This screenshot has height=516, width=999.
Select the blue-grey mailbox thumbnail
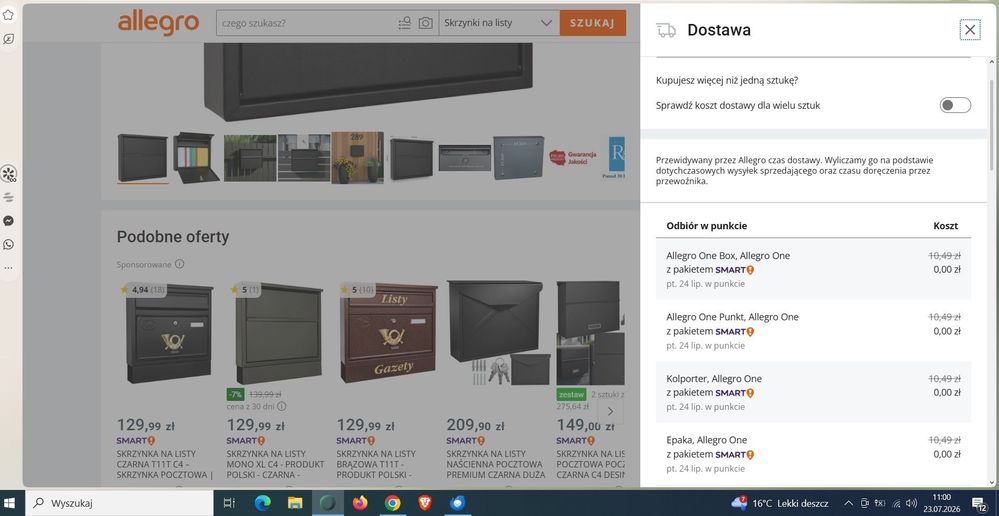point(519,158)
